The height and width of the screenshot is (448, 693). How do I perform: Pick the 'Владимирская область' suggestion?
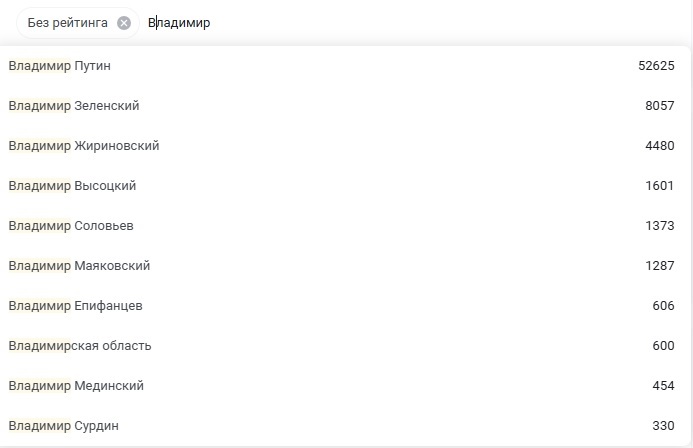pyautogui.click(x=346, y=345)
